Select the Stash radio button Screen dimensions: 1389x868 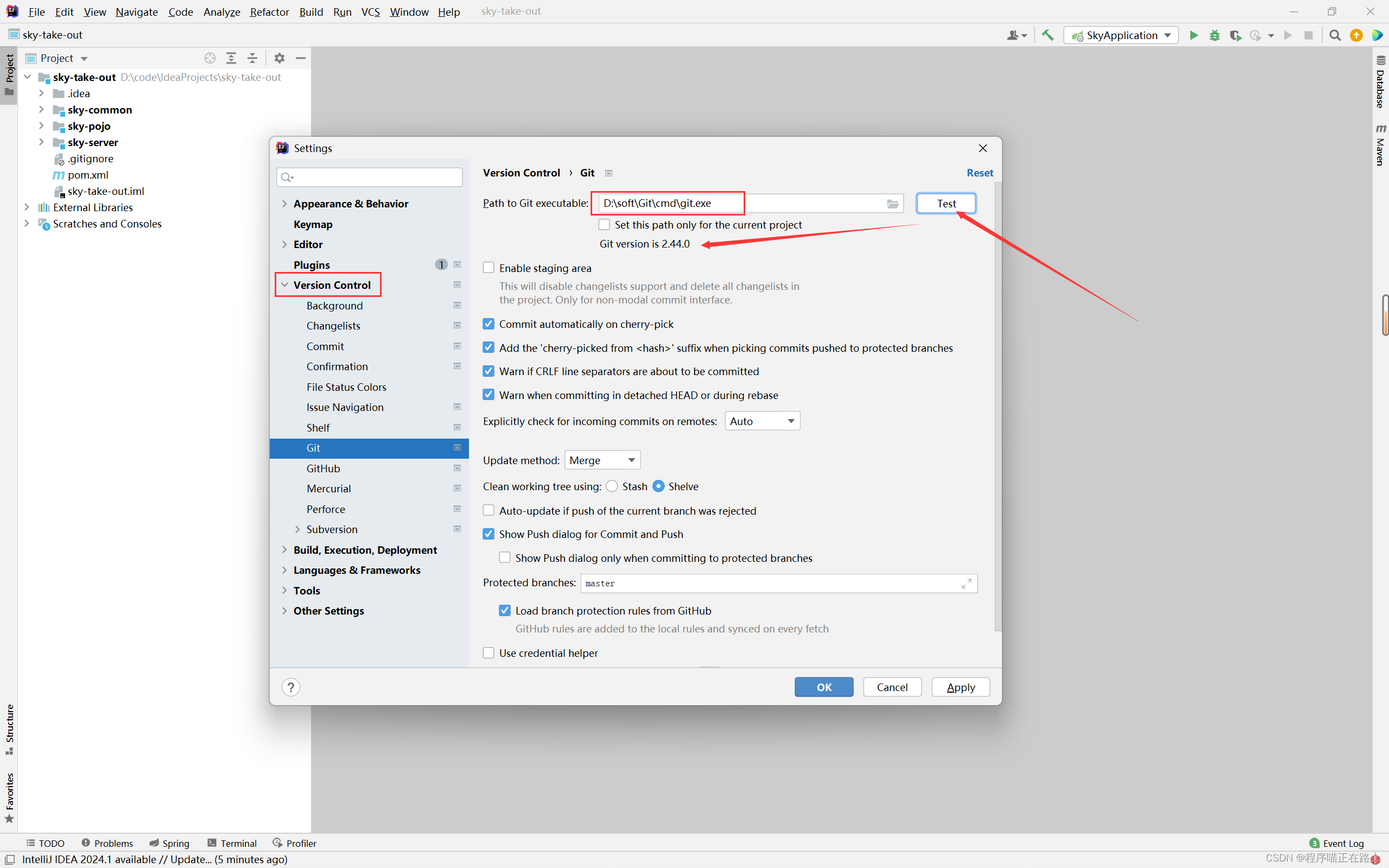coord(612,486)
